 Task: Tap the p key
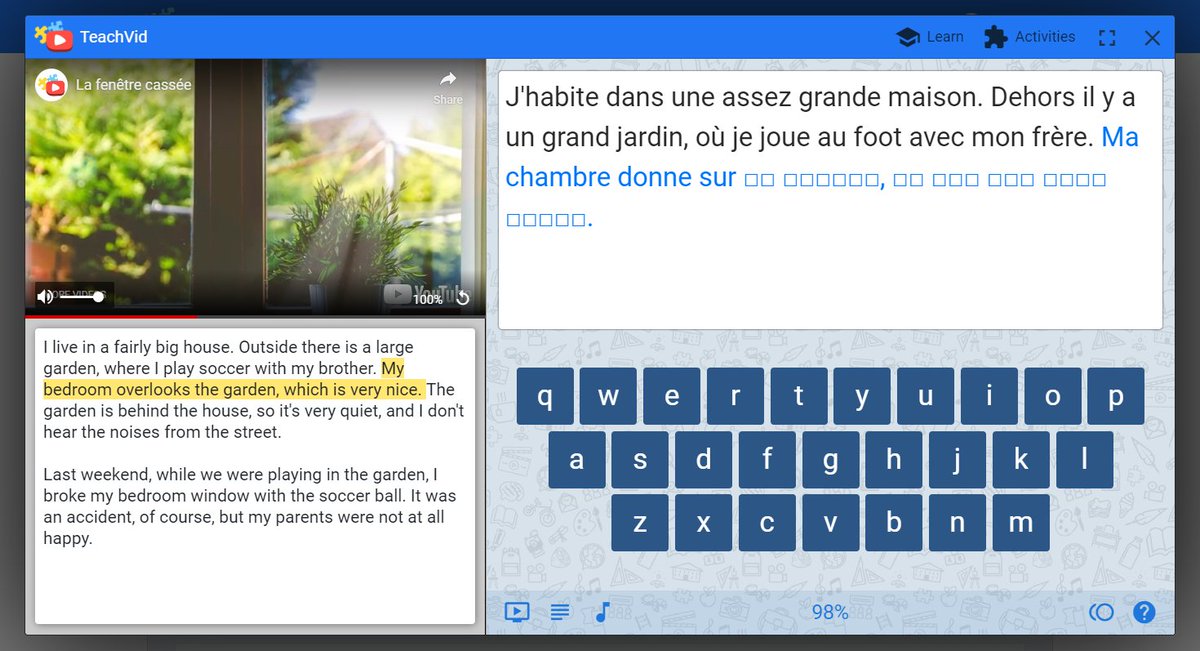[1116, 396]
